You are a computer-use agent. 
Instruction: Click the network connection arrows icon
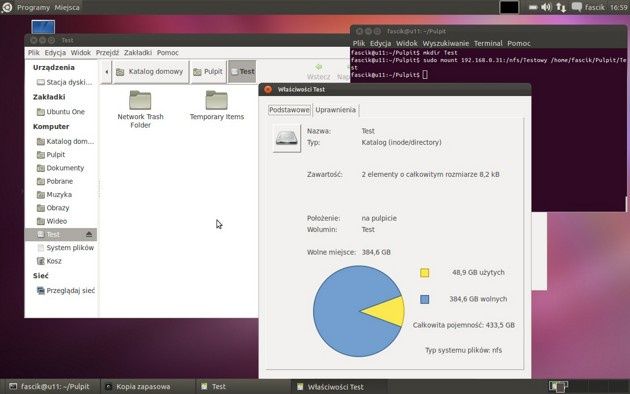tap(561, 7)
